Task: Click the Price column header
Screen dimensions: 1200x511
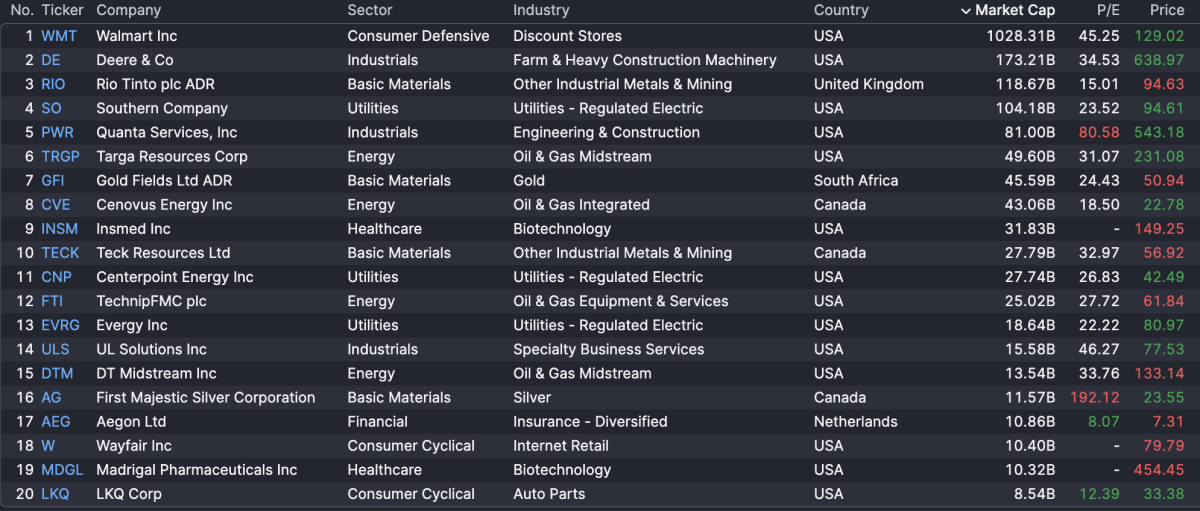Action: tap(1166, 10)
